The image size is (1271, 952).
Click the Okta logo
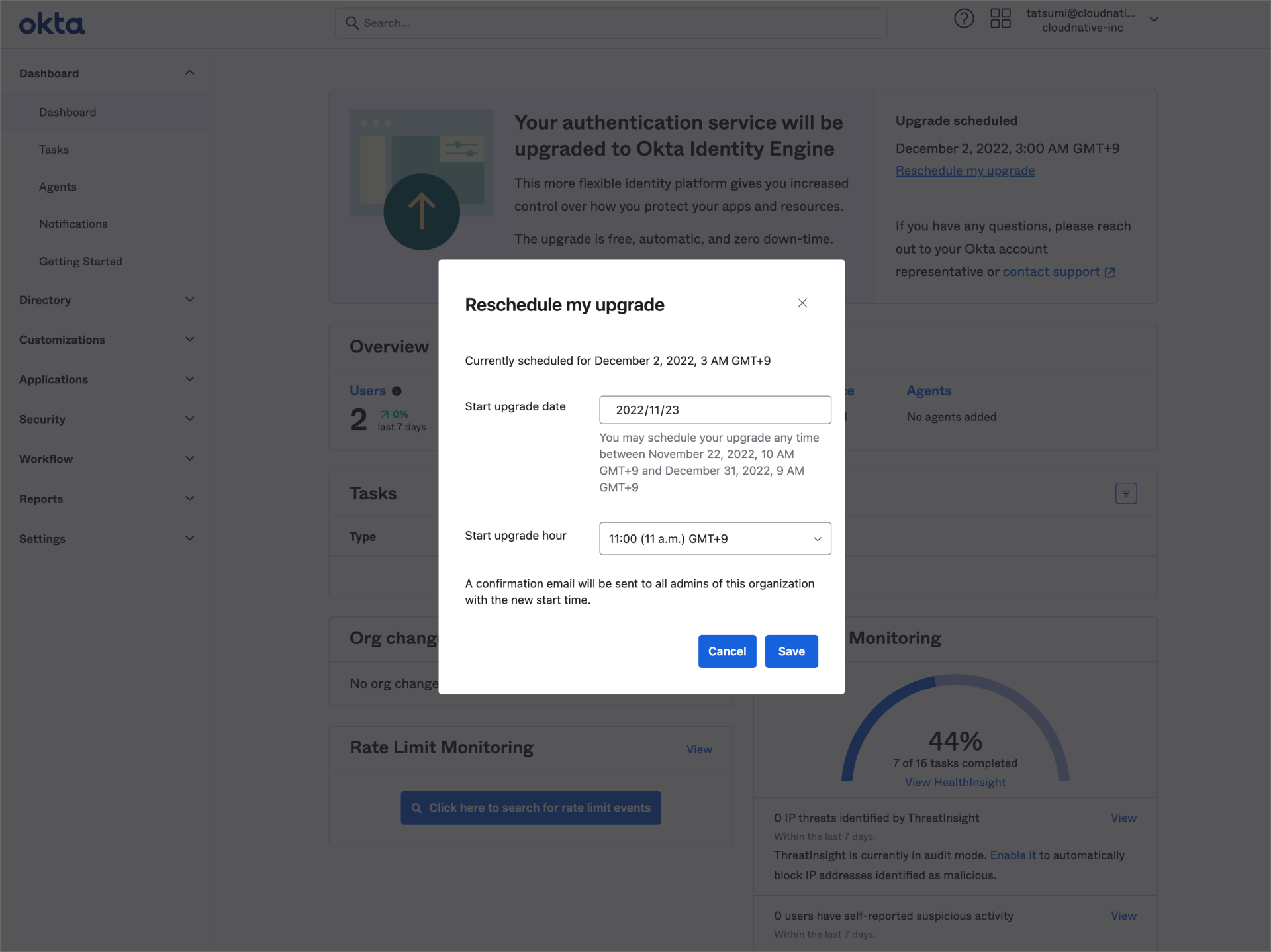(x=52, y=23)
